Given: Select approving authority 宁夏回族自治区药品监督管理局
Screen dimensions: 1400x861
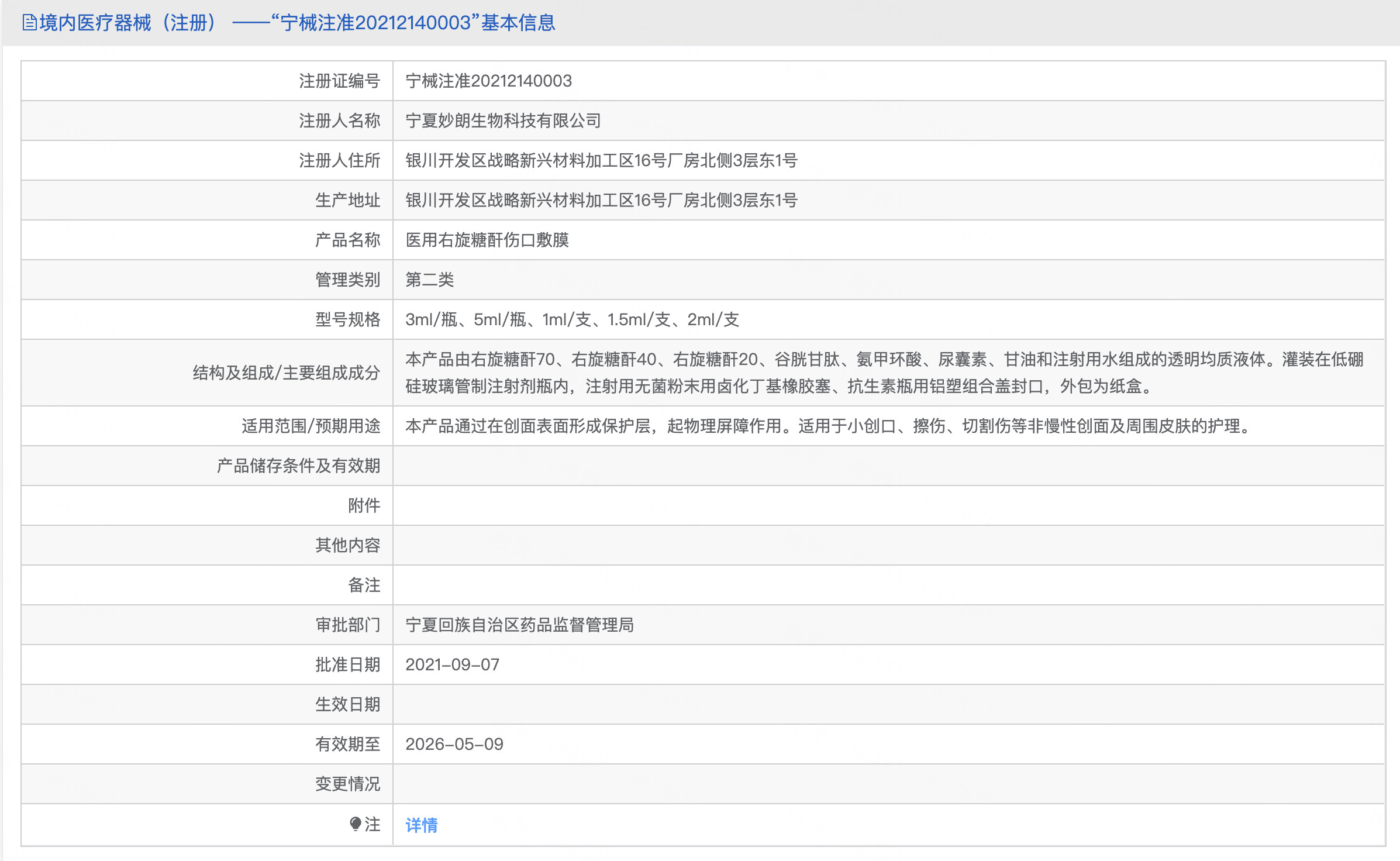Looking at the screenshot, I should [x=520, y=625].
